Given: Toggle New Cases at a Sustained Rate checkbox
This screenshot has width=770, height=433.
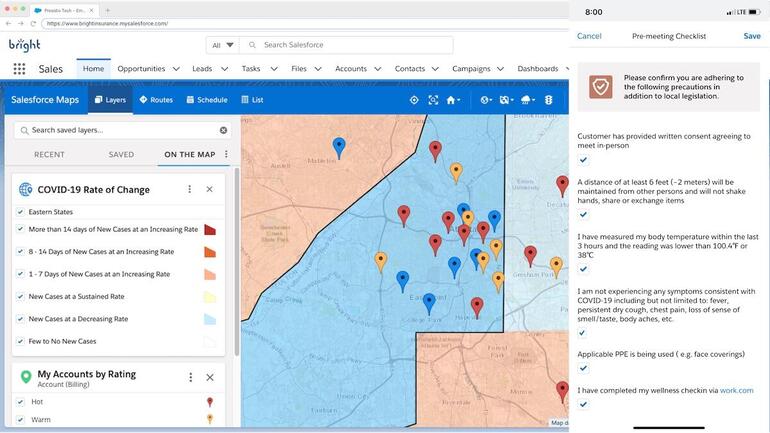Looking at the screenshot, I should click(x=20, y=297).
